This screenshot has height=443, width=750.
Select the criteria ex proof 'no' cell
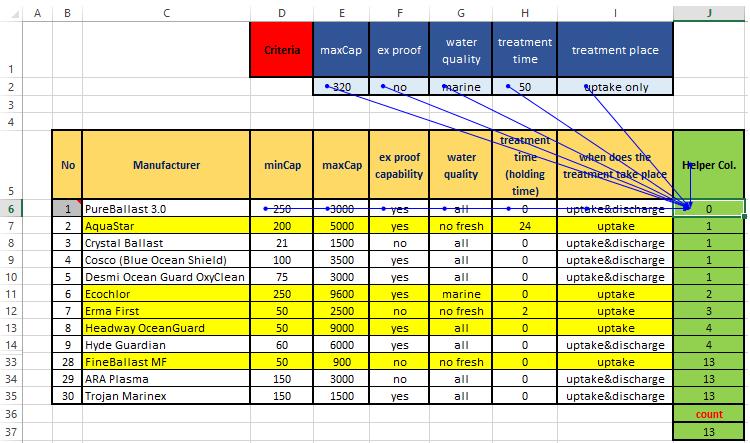[x=399, y=87]
